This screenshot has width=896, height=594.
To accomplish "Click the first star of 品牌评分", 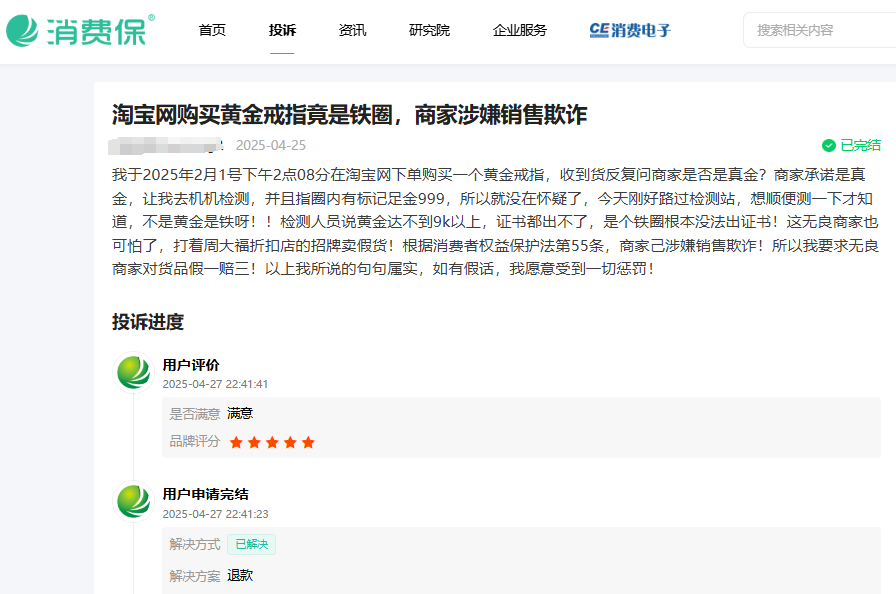I will tap(236, 442).
